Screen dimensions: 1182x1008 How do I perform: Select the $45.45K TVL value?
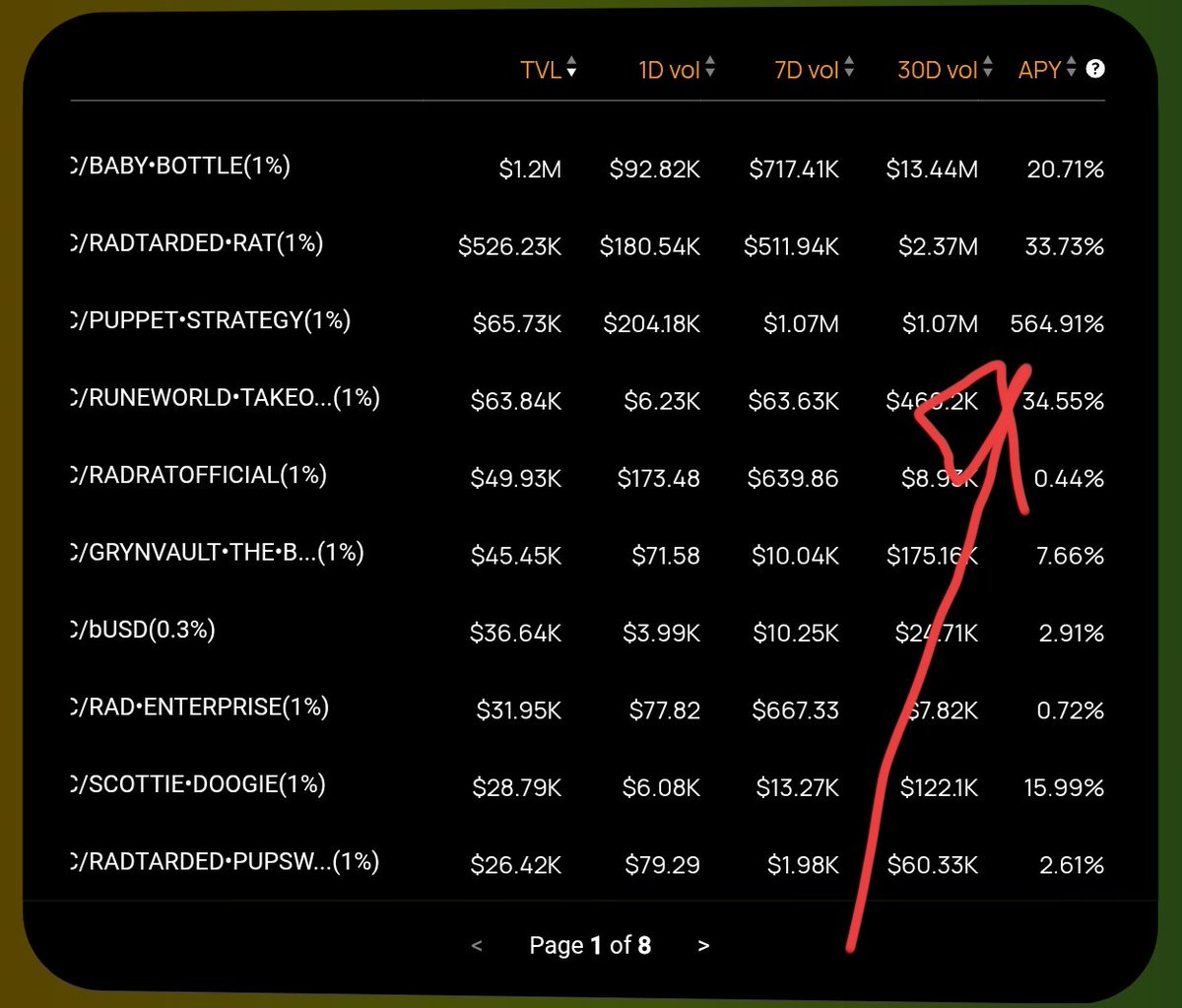517,556
